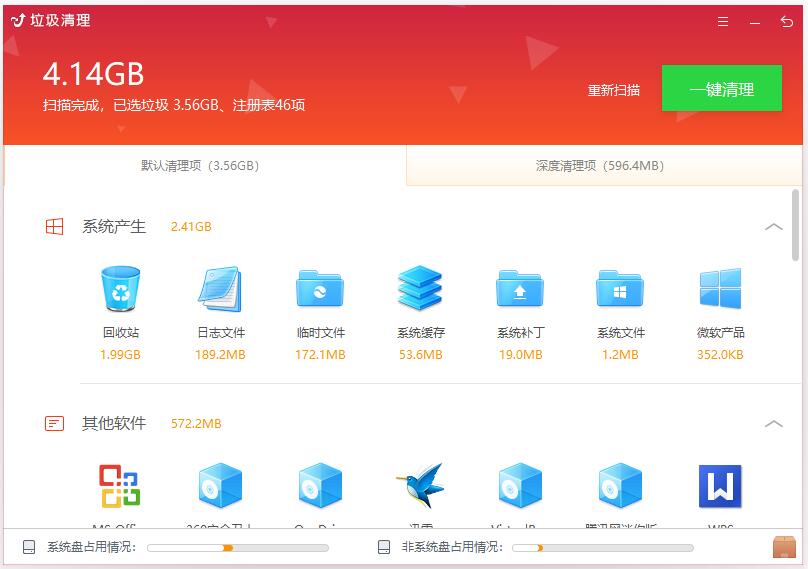Click the WPS icon
Viewport: 808px width, 569px height.
tap(720, 486)
